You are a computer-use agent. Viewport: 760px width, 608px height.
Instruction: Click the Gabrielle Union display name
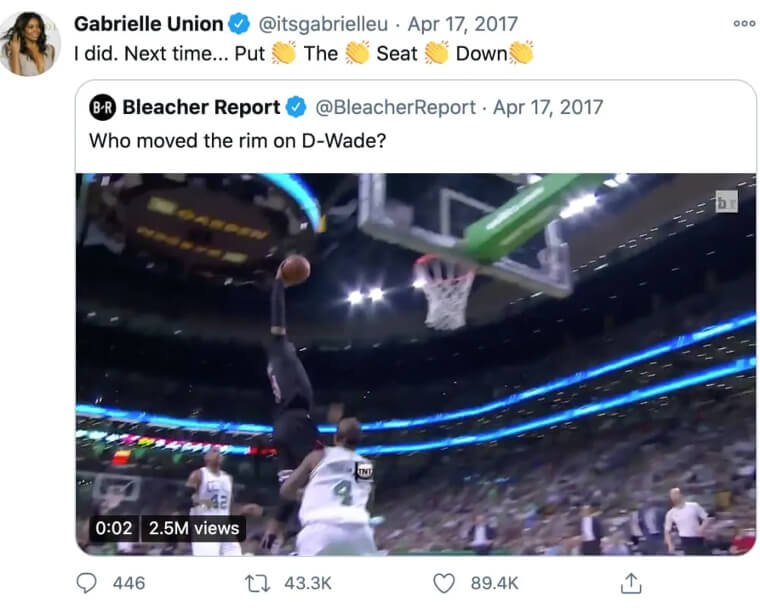click(x=148, y=22)
